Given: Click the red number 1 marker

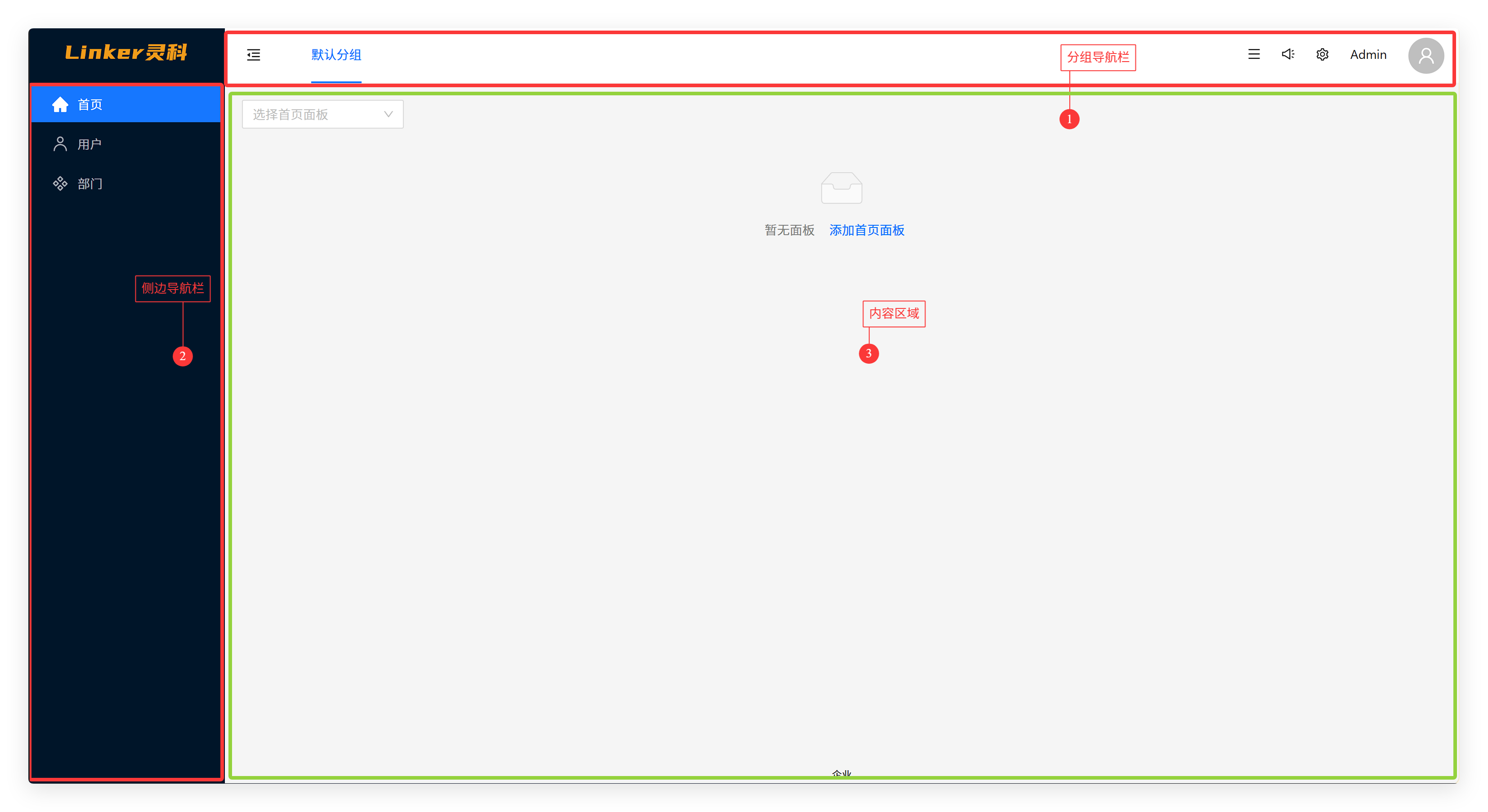Looking at the screenshot, I should (1069, 119).
